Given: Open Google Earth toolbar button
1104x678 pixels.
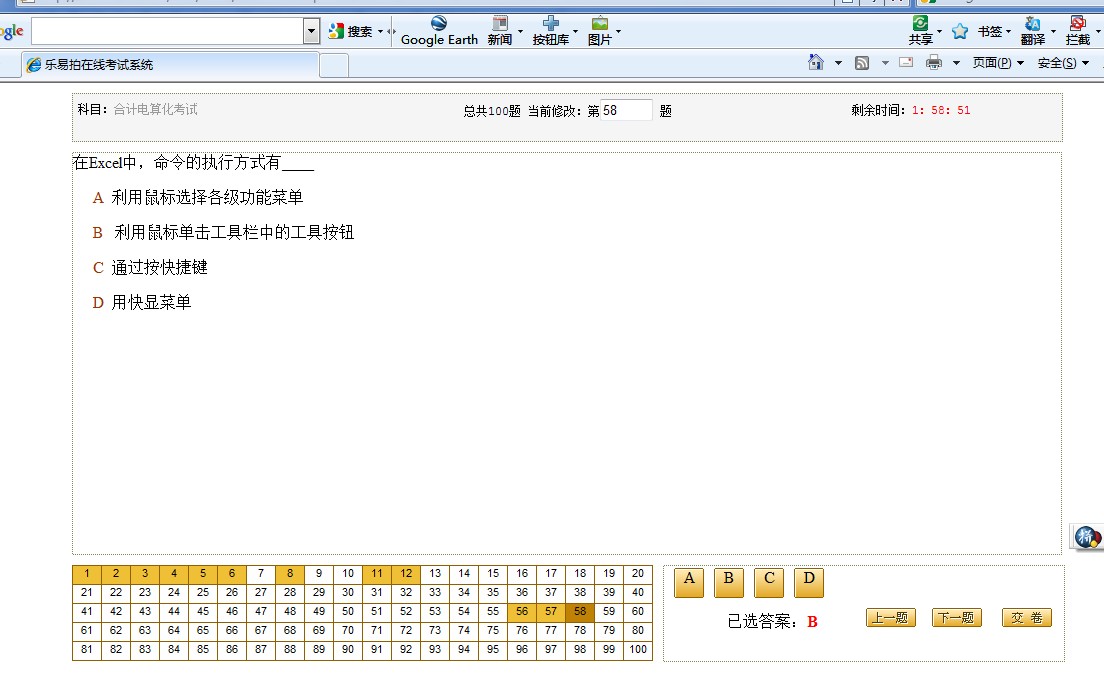Looking at the screenshot, I should click(439, 31).
